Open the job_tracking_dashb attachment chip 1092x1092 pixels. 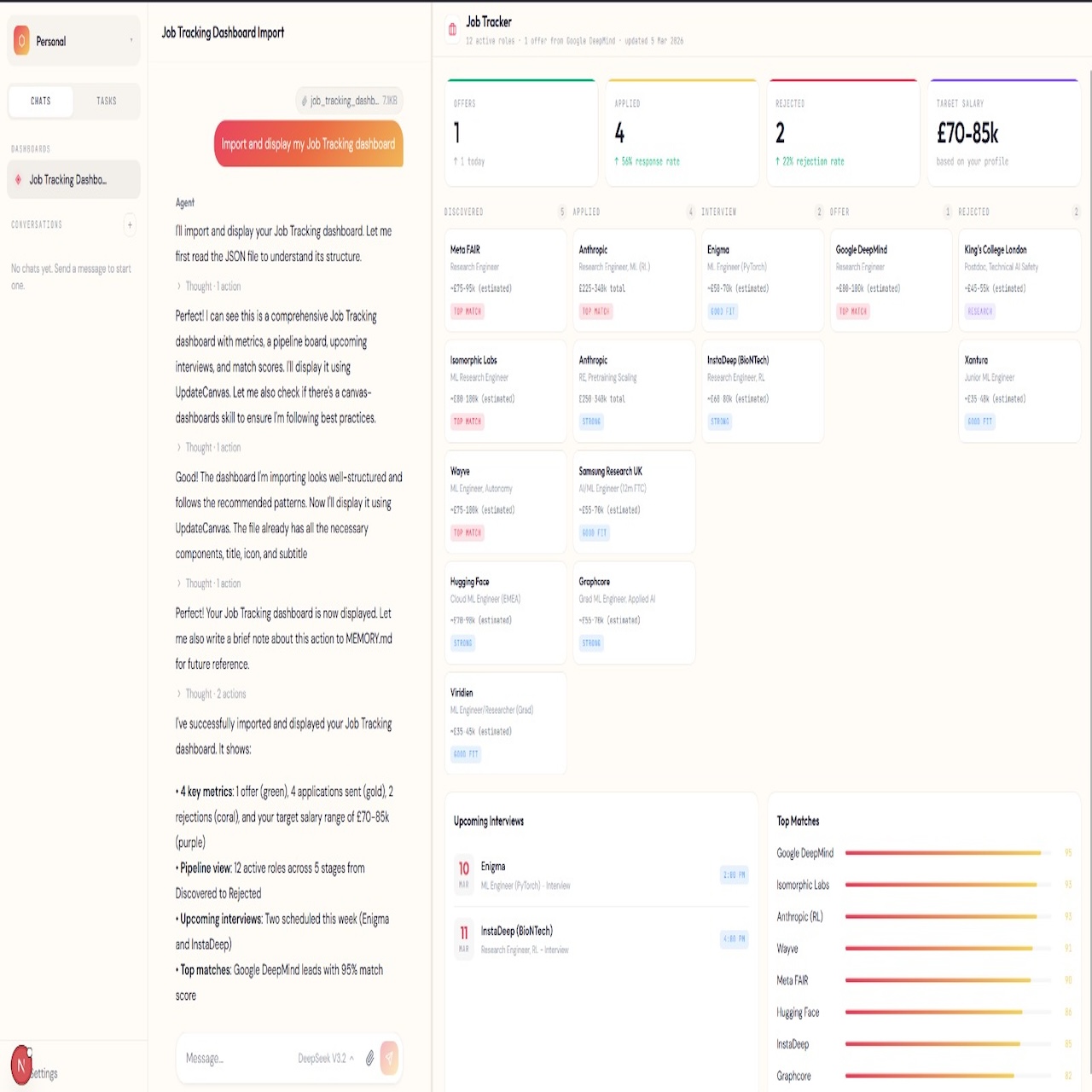[350, 101]
